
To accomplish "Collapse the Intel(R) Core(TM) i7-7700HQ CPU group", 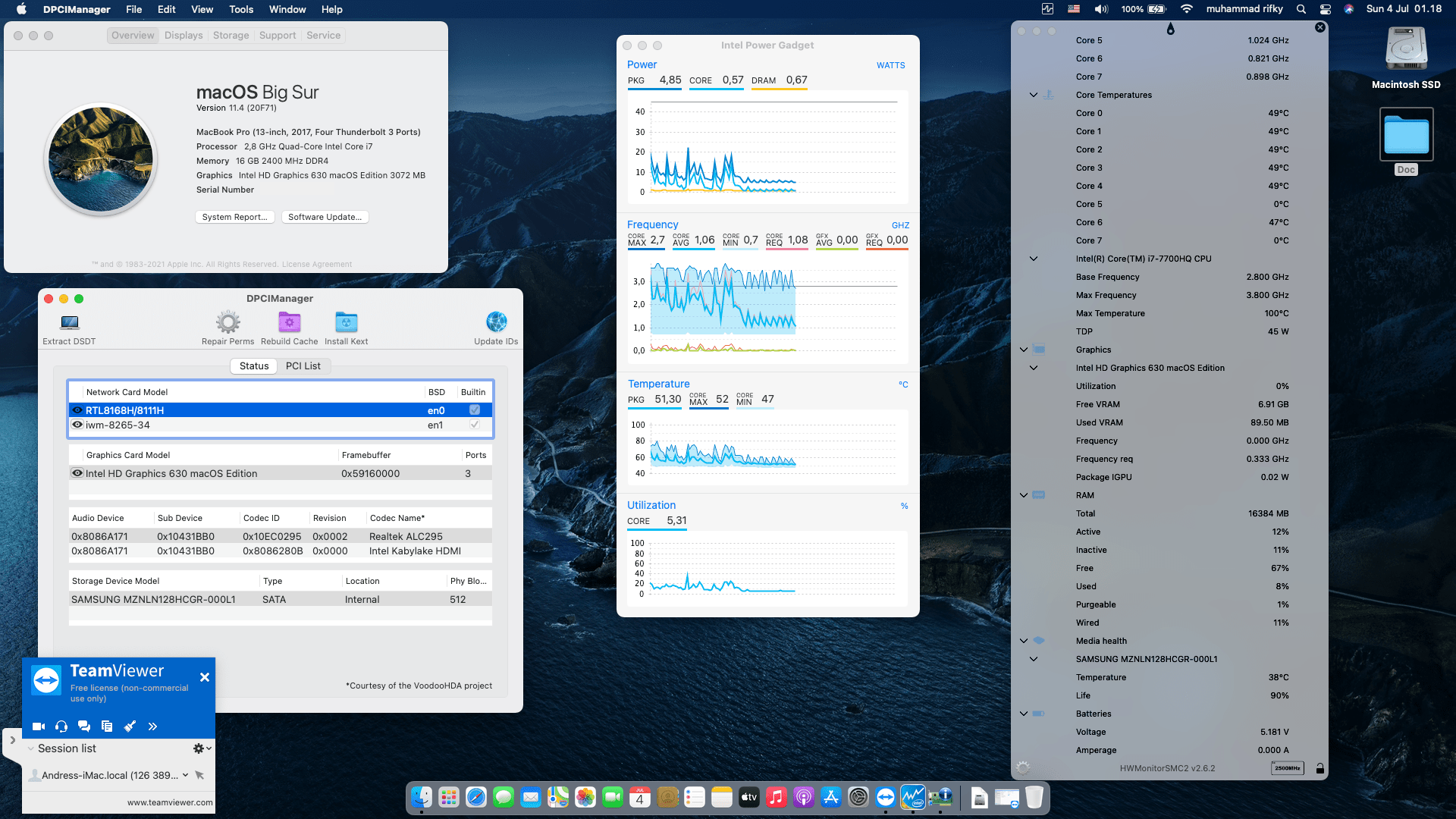I will (x=1033, y=259).
